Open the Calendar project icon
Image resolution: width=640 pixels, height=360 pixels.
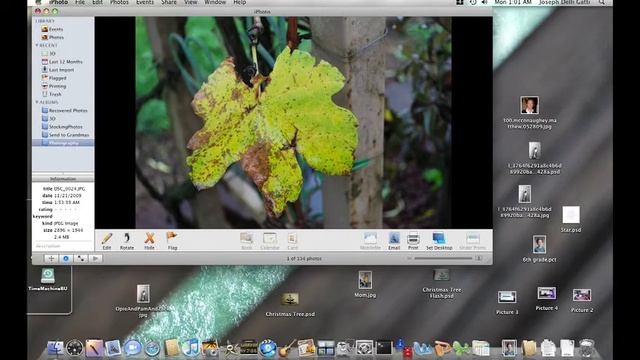[x=270, y=241]
